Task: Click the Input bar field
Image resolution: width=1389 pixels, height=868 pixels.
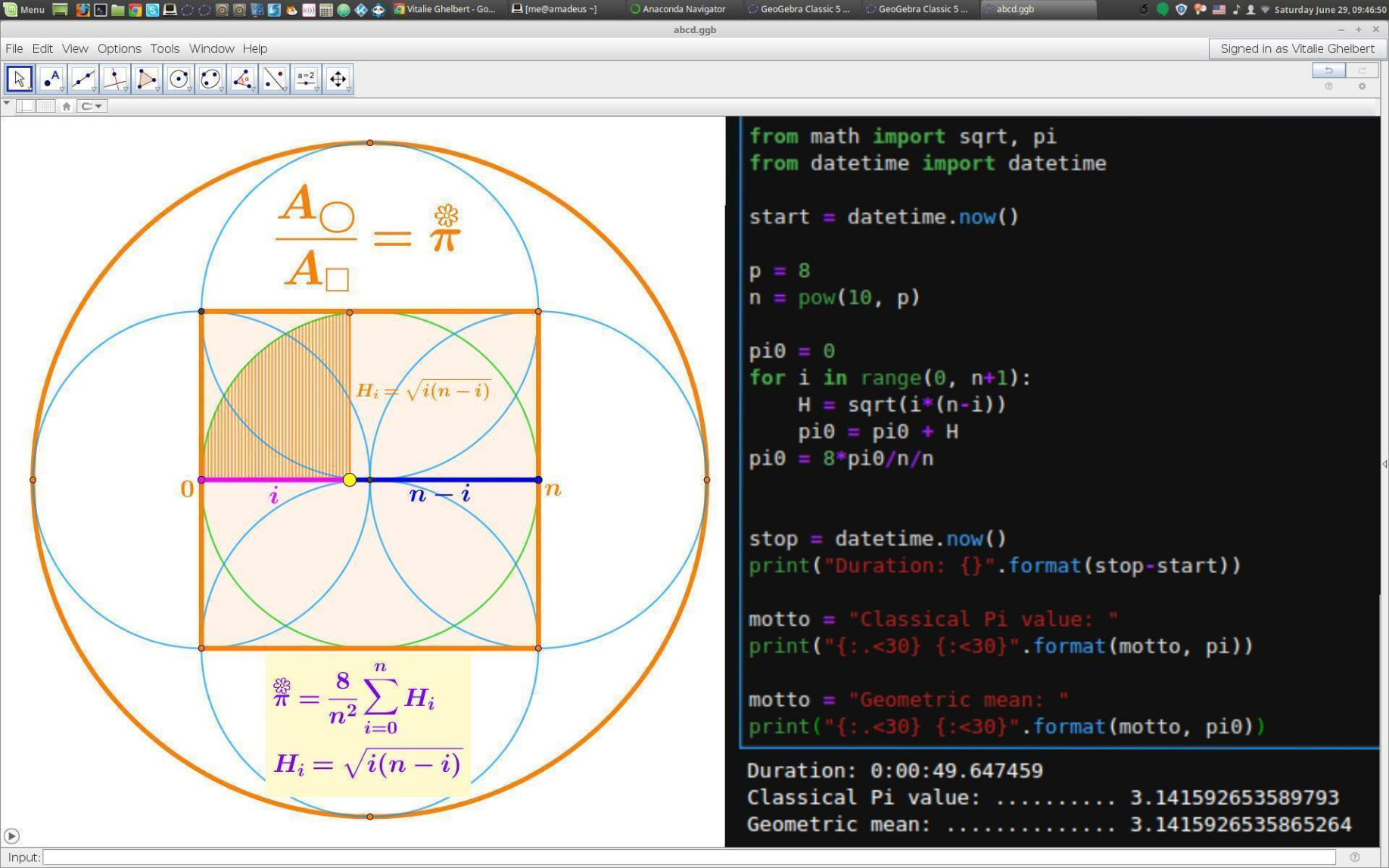Action: (689, 857)
